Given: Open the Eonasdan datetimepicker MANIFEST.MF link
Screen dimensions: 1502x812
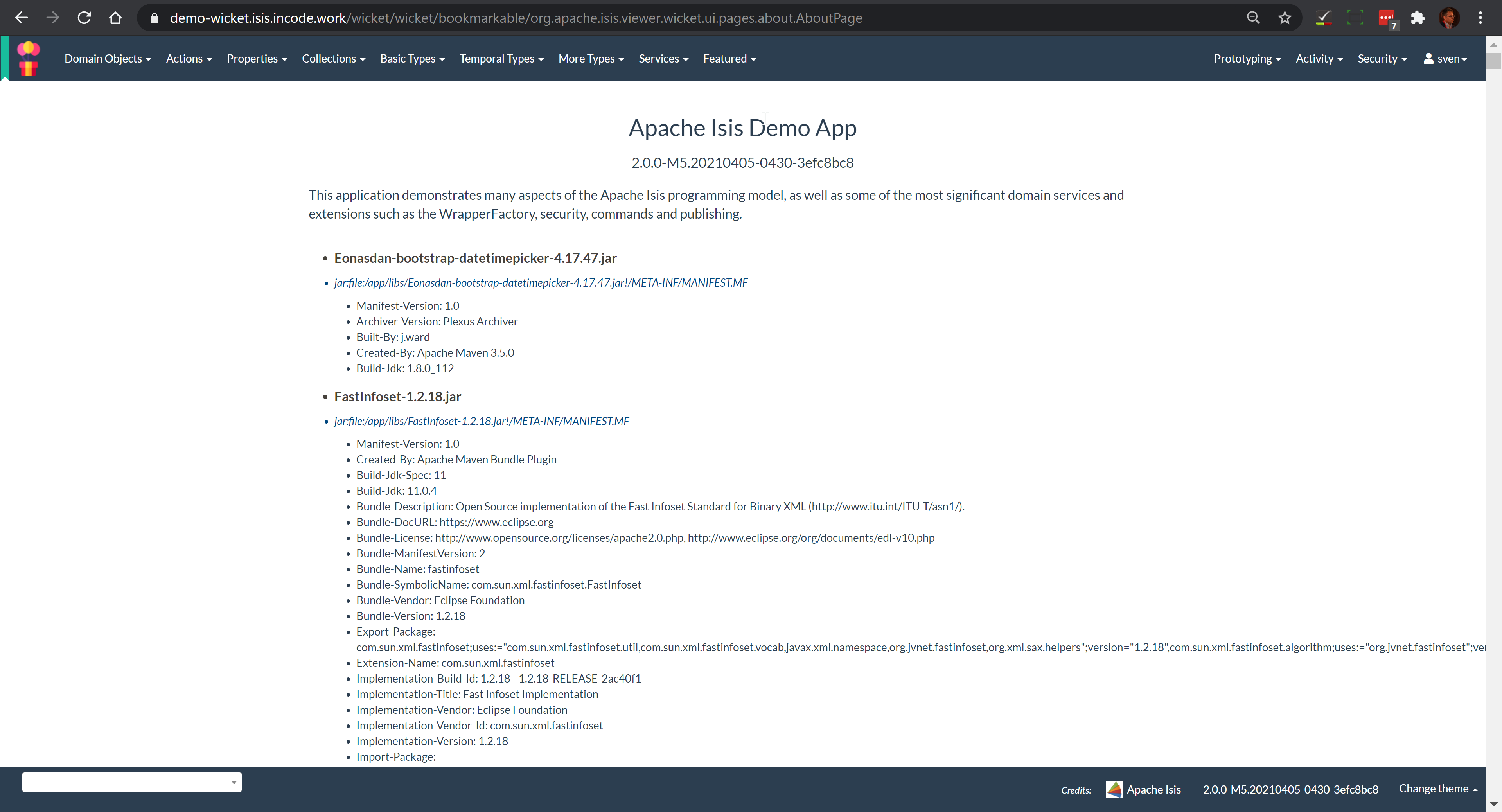Looking at the screenshot, I should [x=541, y=283].
